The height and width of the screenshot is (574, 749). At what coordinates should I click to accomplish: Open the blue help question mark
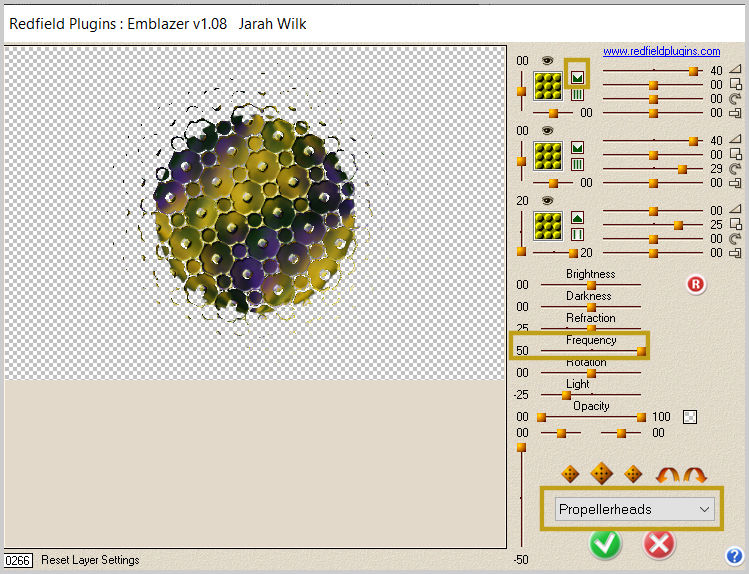[x=735, y=557]
